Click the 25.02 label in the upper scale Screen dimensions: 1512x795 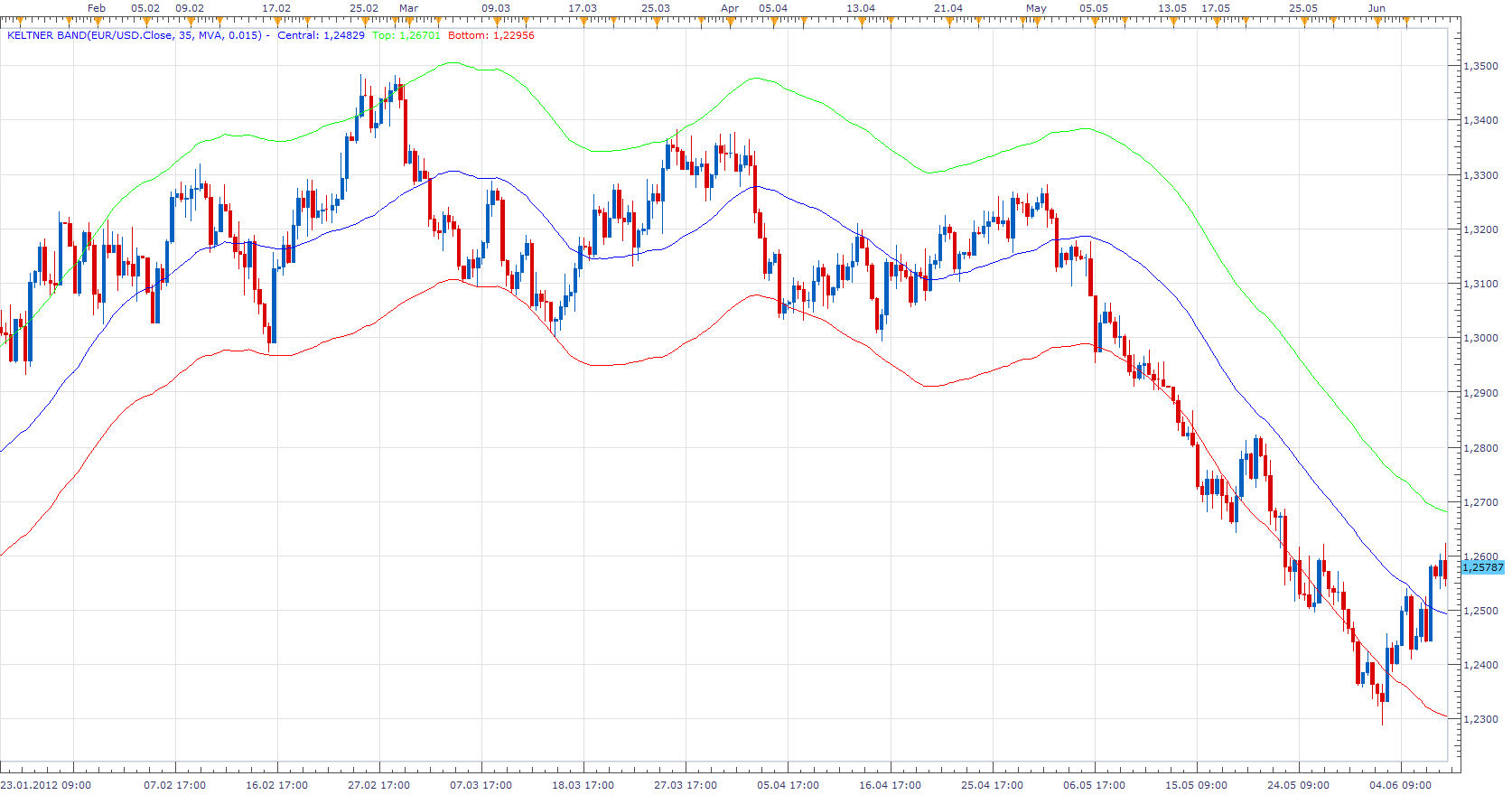(364, 8)
